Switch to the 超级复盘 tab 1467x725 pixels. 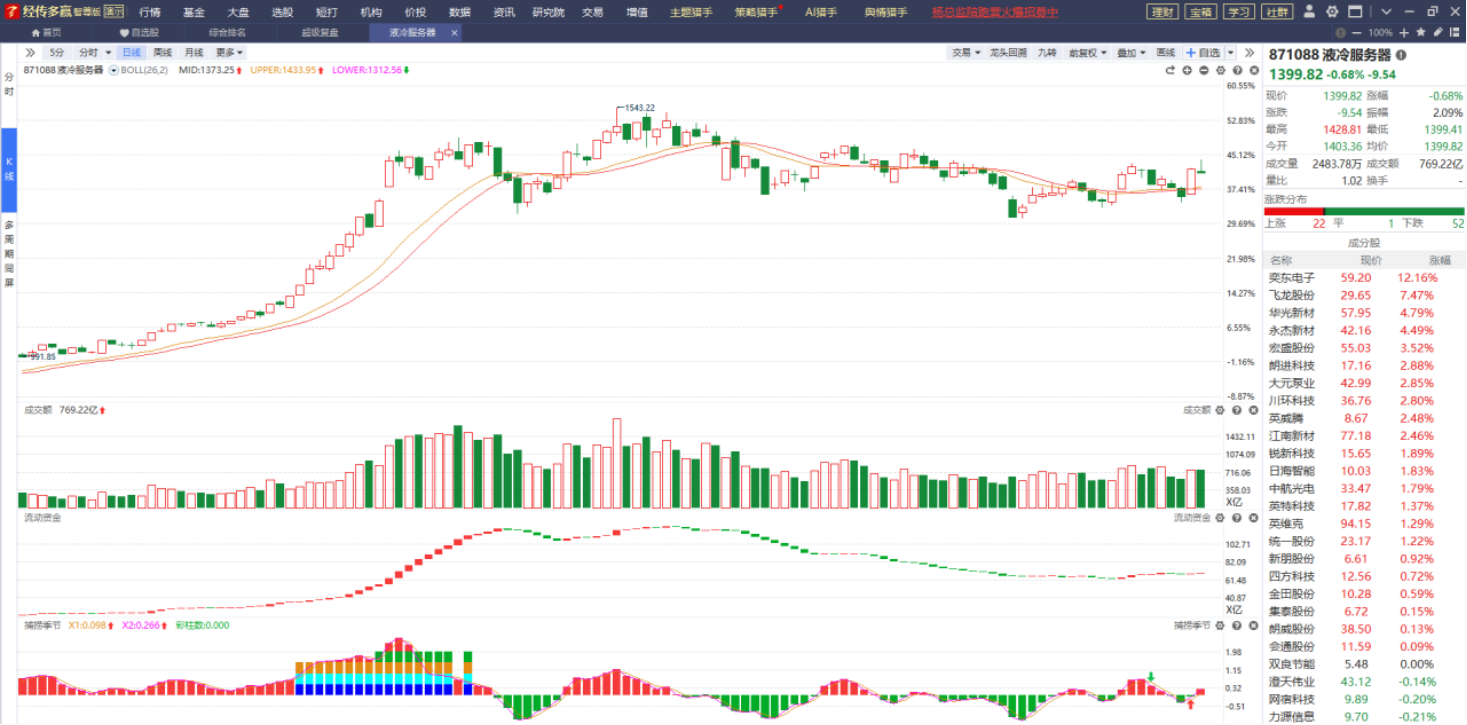320,32
